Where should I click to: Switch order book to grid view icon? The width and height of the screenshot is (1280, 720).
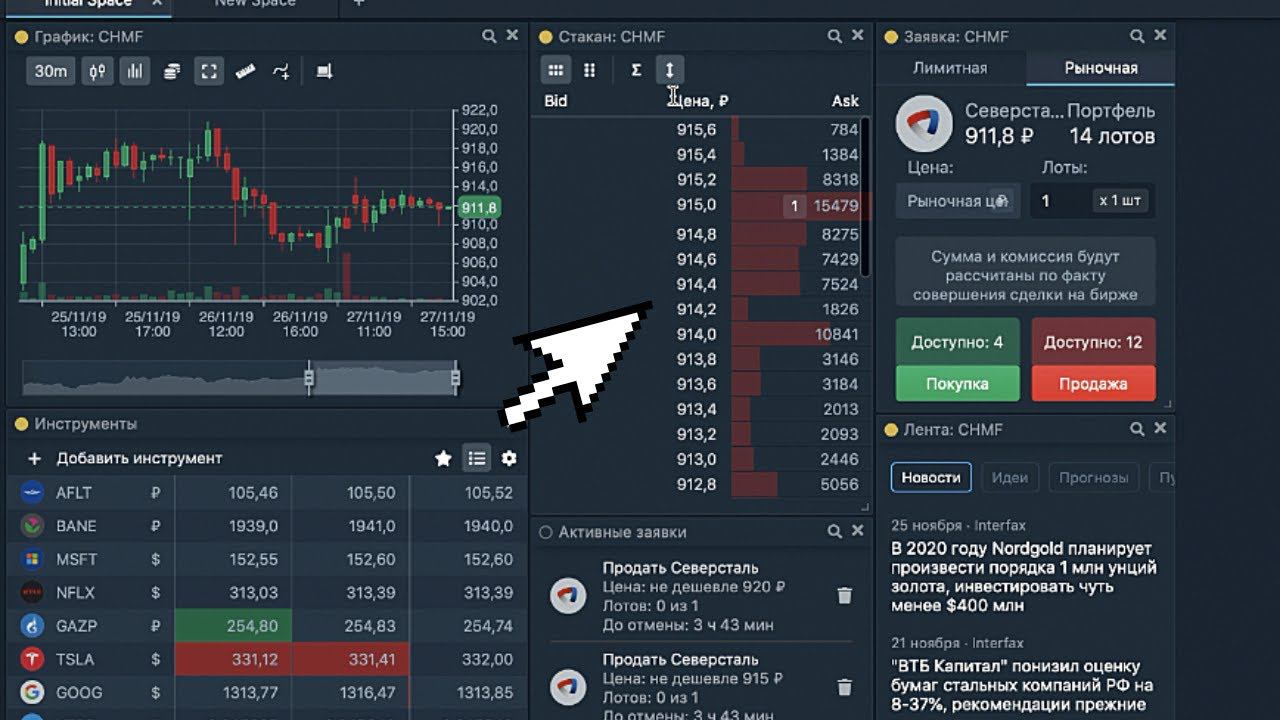click(556, 70)
